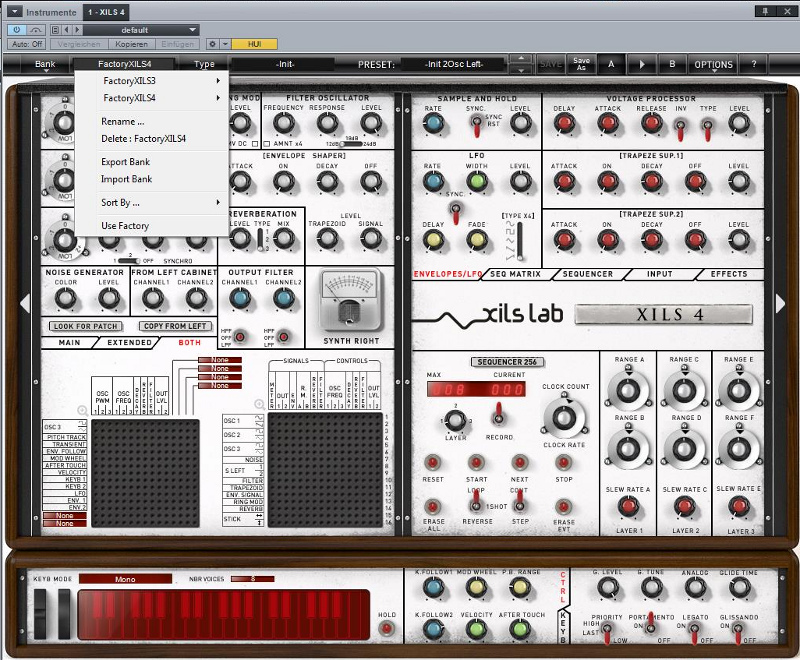This screenshot has height=660, width=800.
Task: Flip the Voltage Processor INV switch
Action: [x=680, y=130]
